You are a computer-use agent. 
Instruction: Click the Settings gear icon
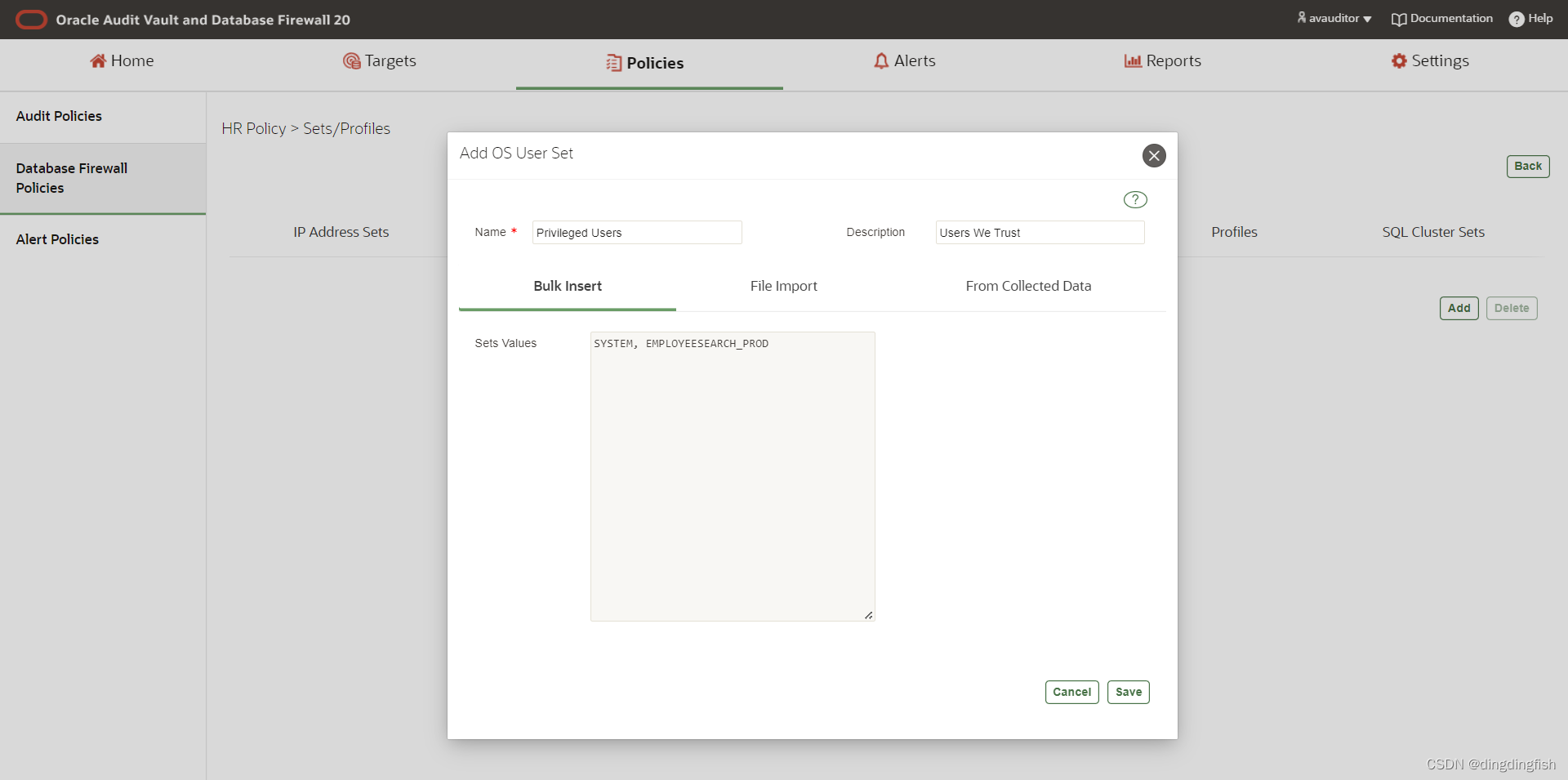pos(1399,61)
